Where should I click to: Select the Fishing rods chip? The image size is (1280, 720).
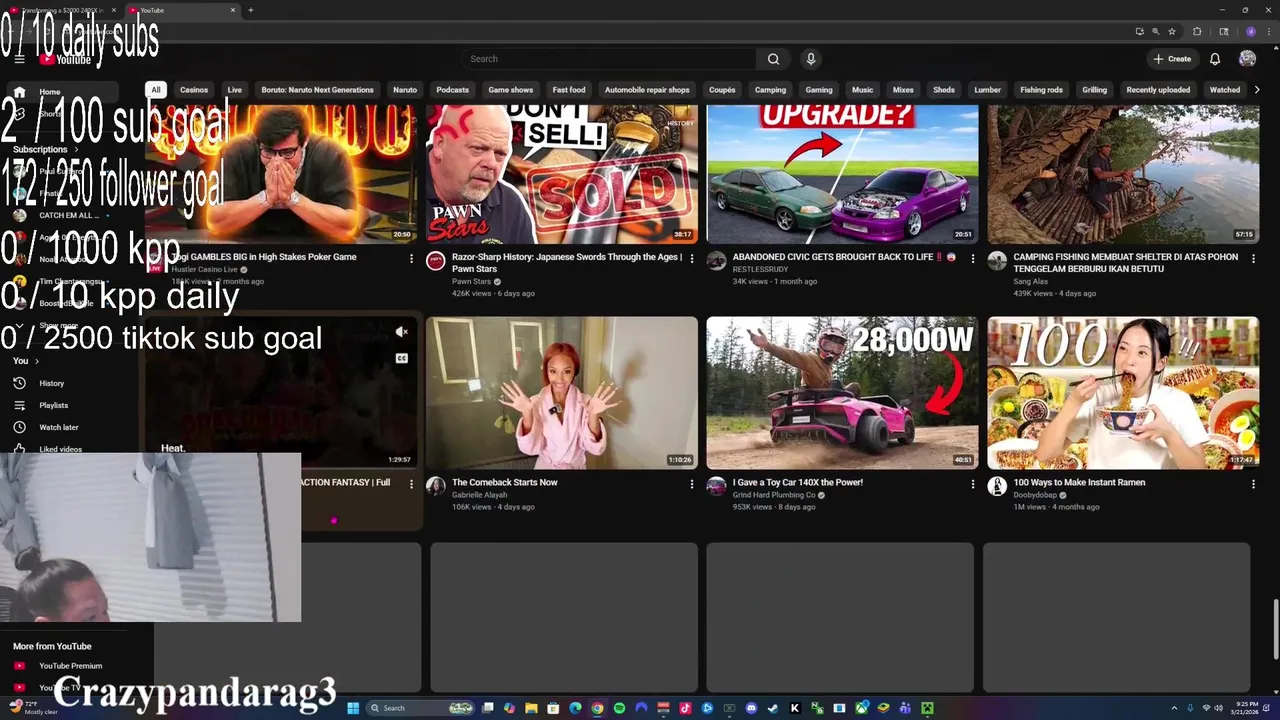pos(1041,89)
